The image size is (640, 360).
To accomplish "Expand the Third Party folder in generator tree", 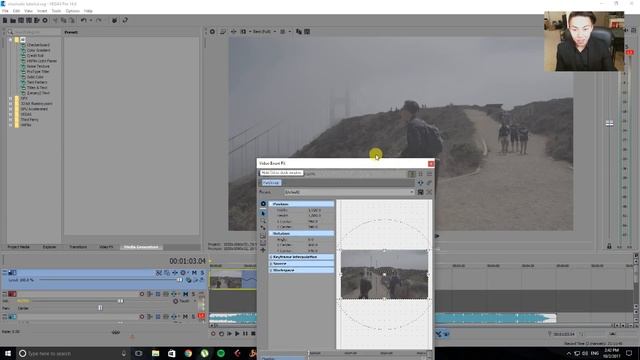I will pos(11,120).
